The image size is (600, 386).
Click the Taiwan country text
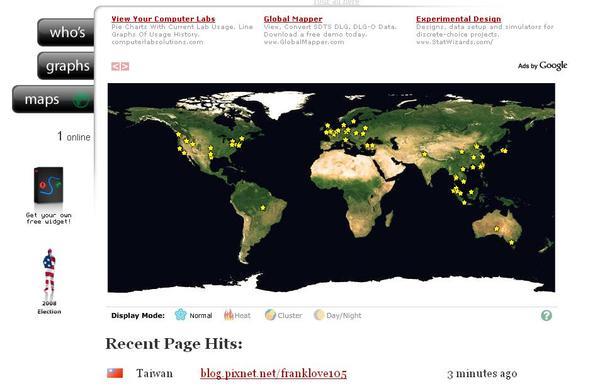pos(154,373)
